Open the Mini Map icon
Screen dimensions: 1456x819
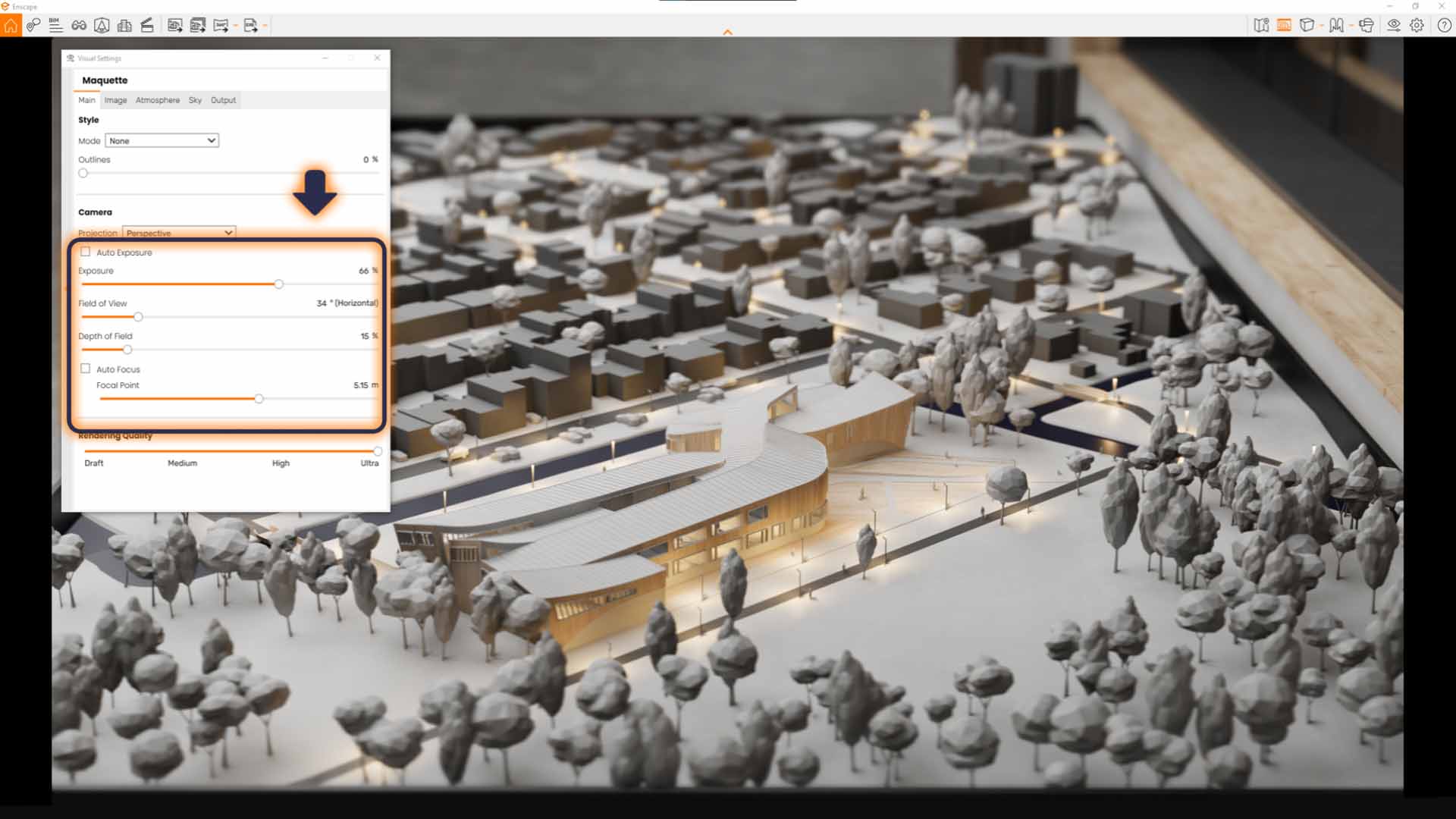pyautogui.click(x=1261, y=25)
